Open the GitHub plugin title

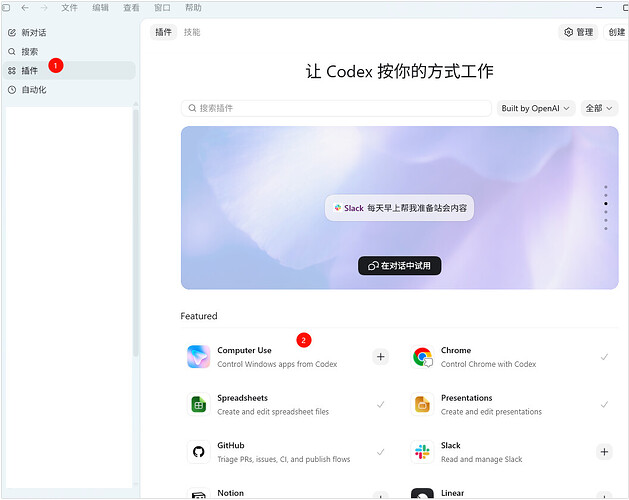[x=231, y=445]
